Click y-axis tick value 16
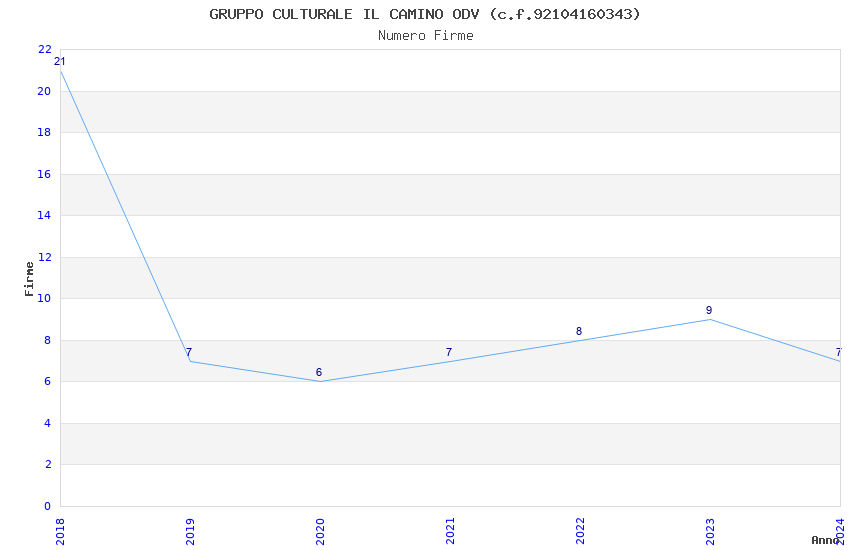 pos(44,174)
